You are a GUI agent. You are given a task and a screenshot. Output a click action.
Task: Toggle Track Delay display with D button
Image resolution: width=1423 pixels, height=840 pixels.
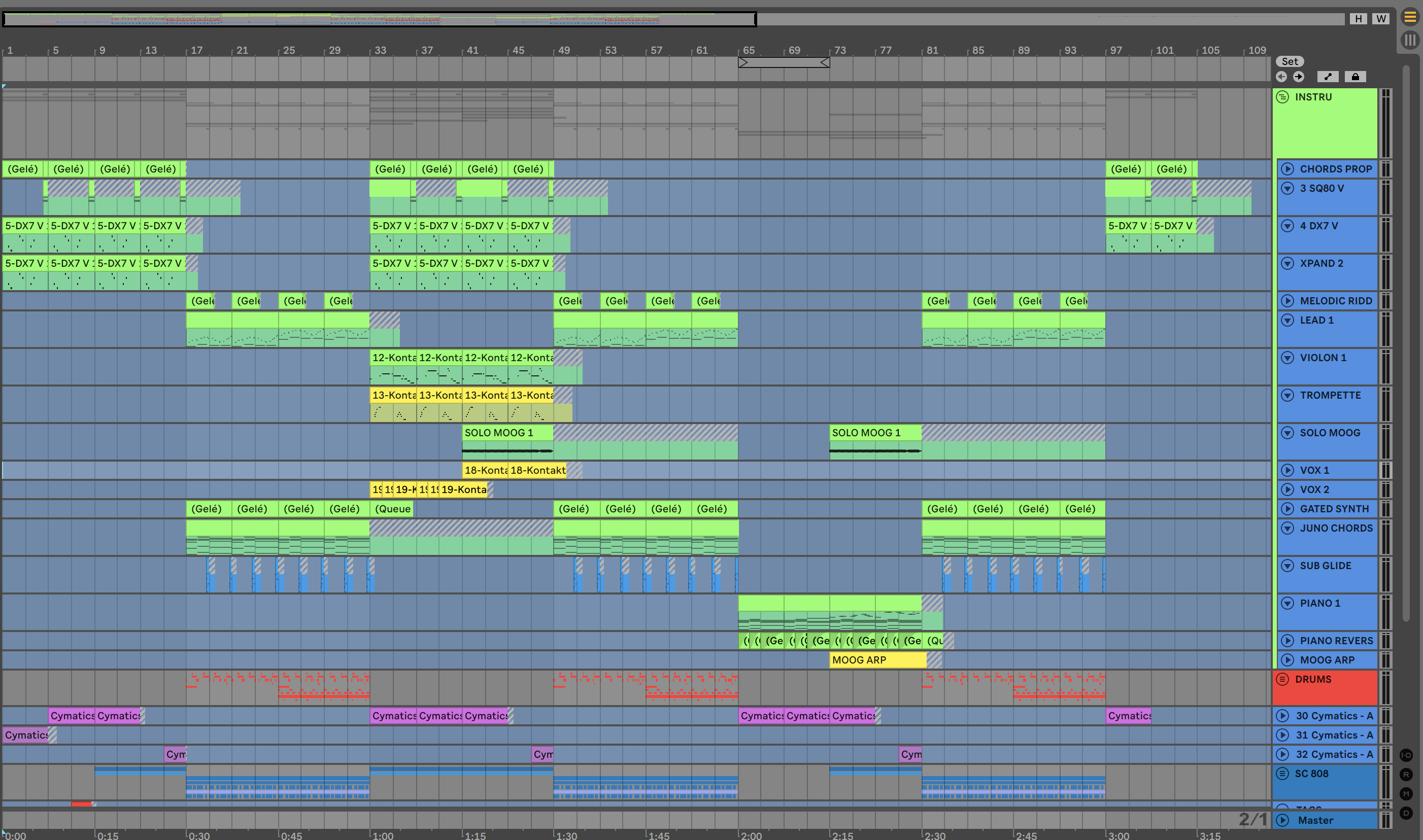pyautogui.click(x=1406, y=813)
